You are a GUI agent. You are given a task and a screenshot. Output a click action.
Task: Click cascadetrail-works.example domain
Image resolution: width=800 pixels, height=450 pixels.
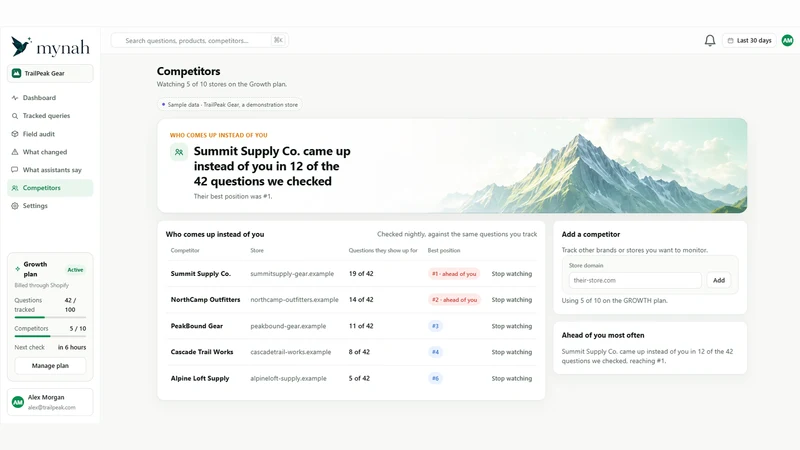pos(290,352)
